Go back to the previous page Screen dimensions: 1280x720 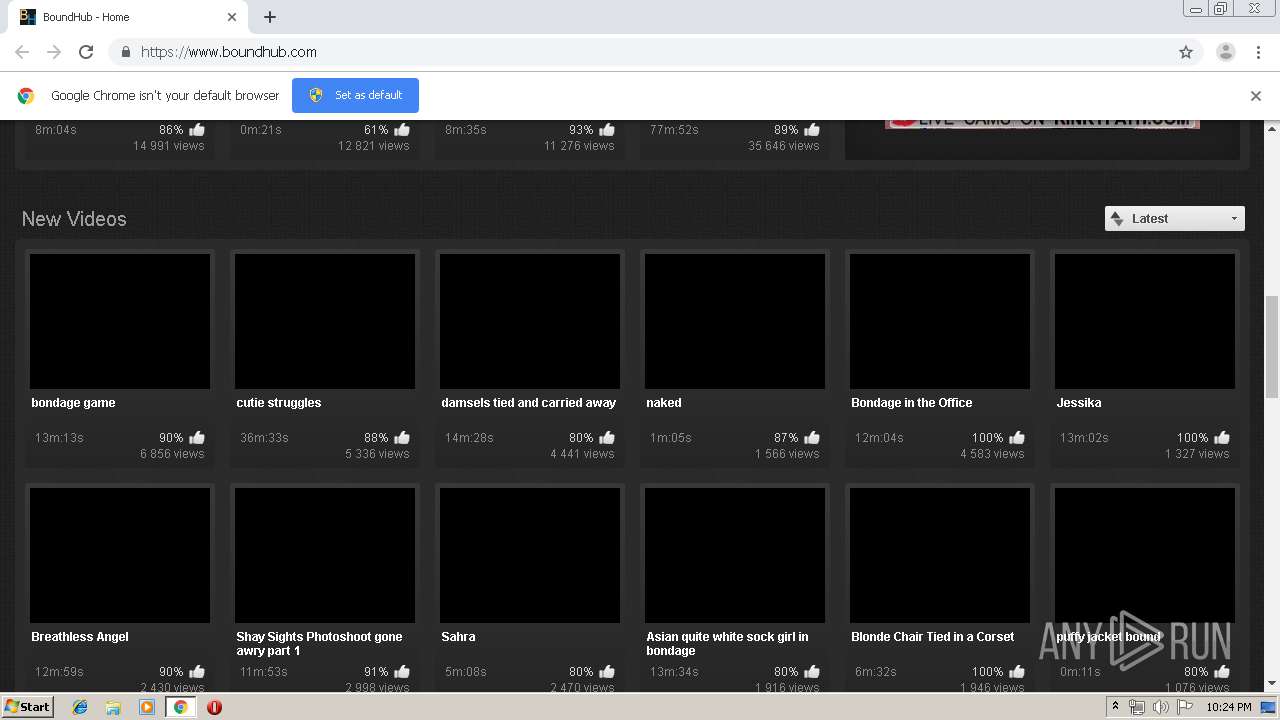click(x=22, y=52)
